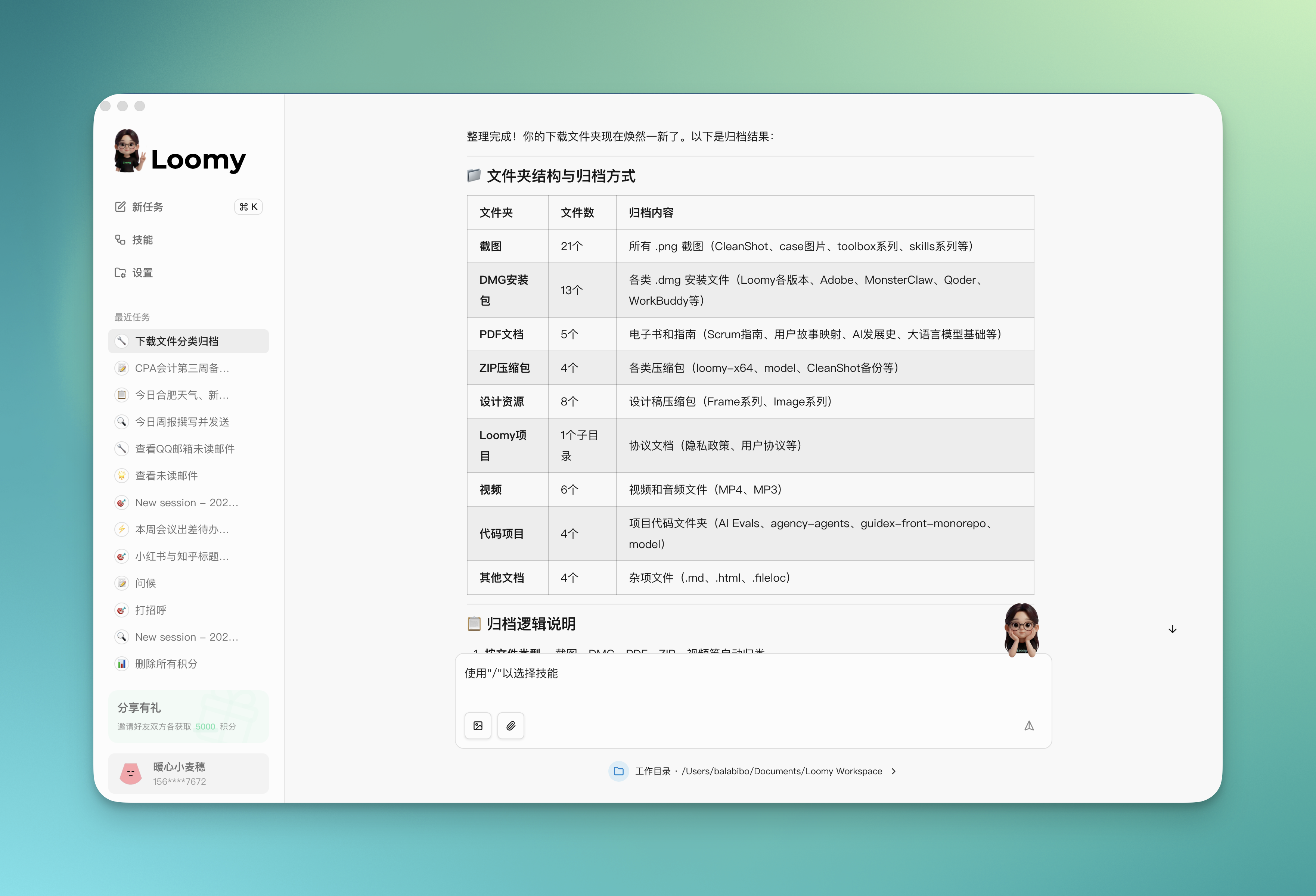Click the memo icon beside CPA会计 task
1316x896 pixels.
coord(122,368)
